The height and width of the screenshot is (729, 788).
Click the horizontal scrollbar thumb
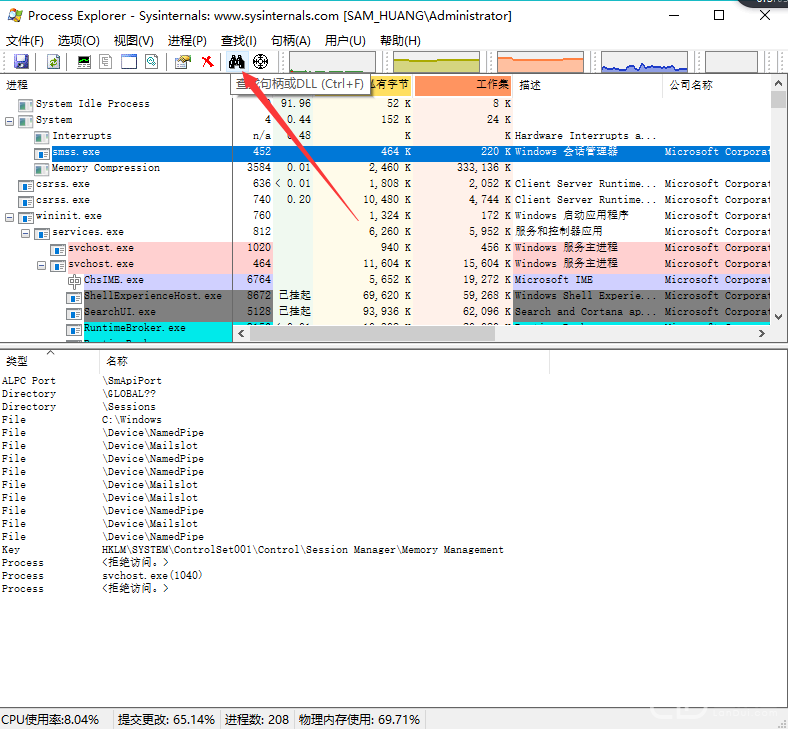pyautogui.click(x=372, y=334)
